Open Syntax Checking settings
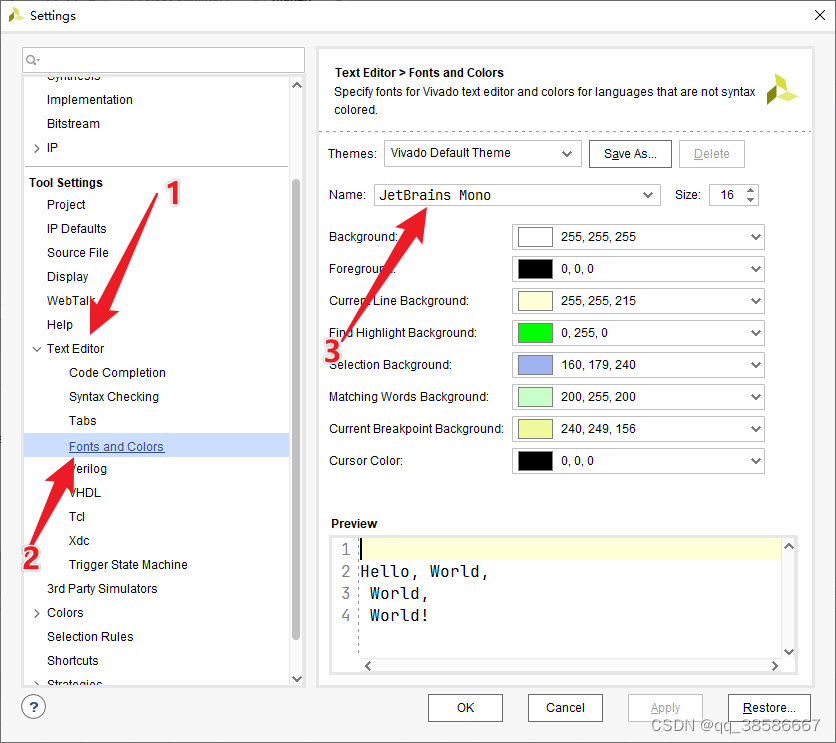Viewport: 836px width, 743px height. (114, 397)
